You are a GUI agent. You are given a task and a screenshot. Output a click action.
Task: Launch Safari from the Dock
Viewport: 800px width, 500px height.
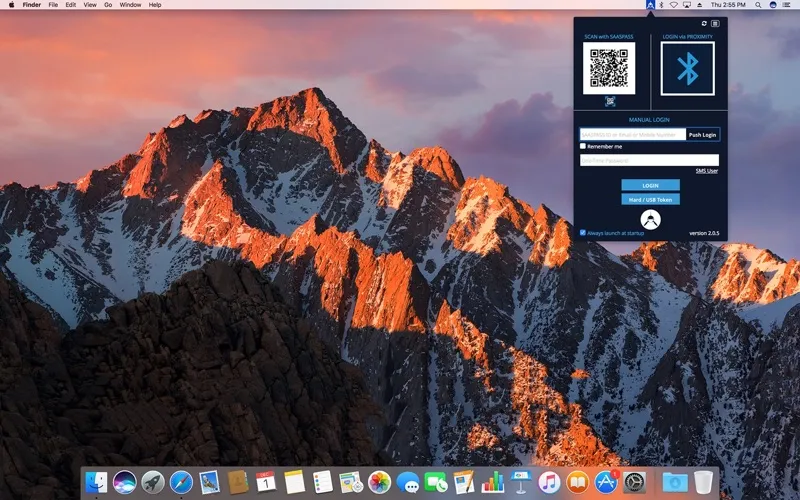pos(181,482)
